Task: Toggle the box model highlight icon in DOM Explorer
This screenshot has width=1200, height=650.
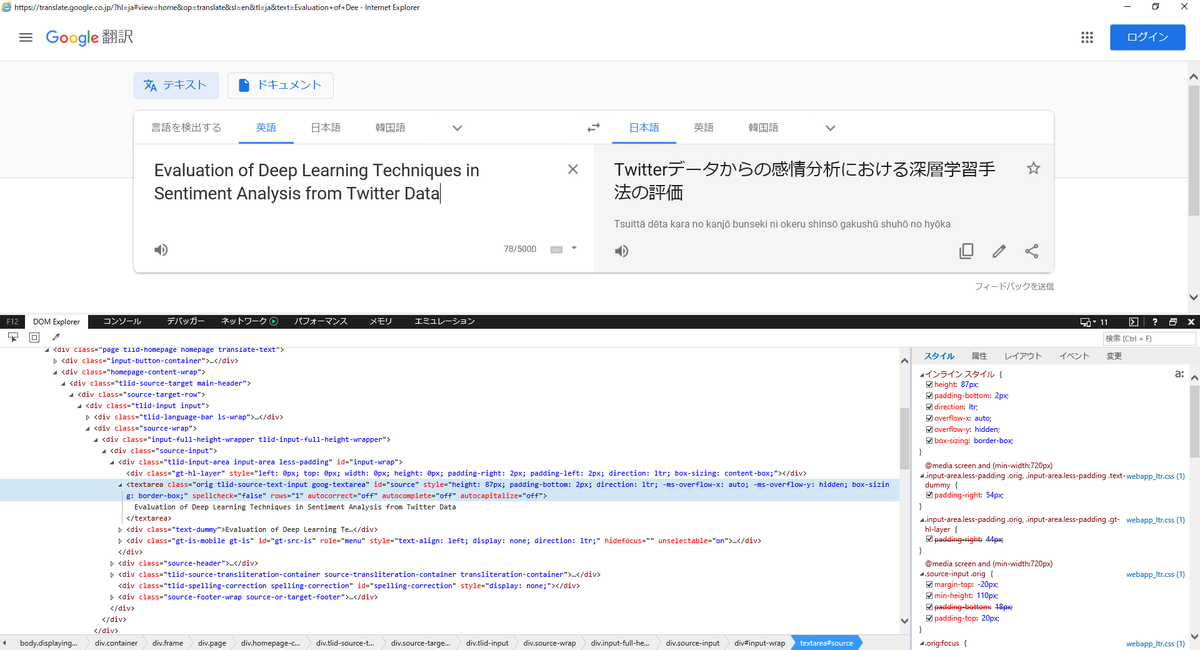Action: pyautogui.click(x=34, y=337)
